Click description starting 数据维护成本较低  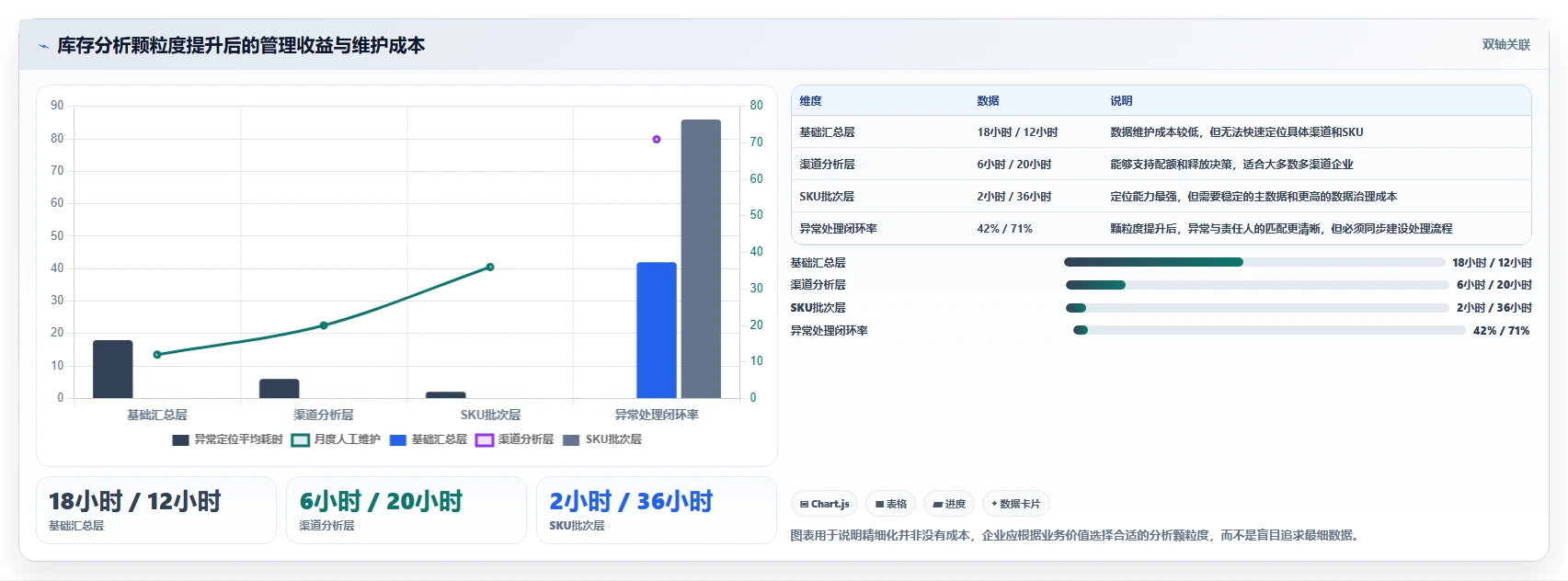click(x=1236, y=132)
